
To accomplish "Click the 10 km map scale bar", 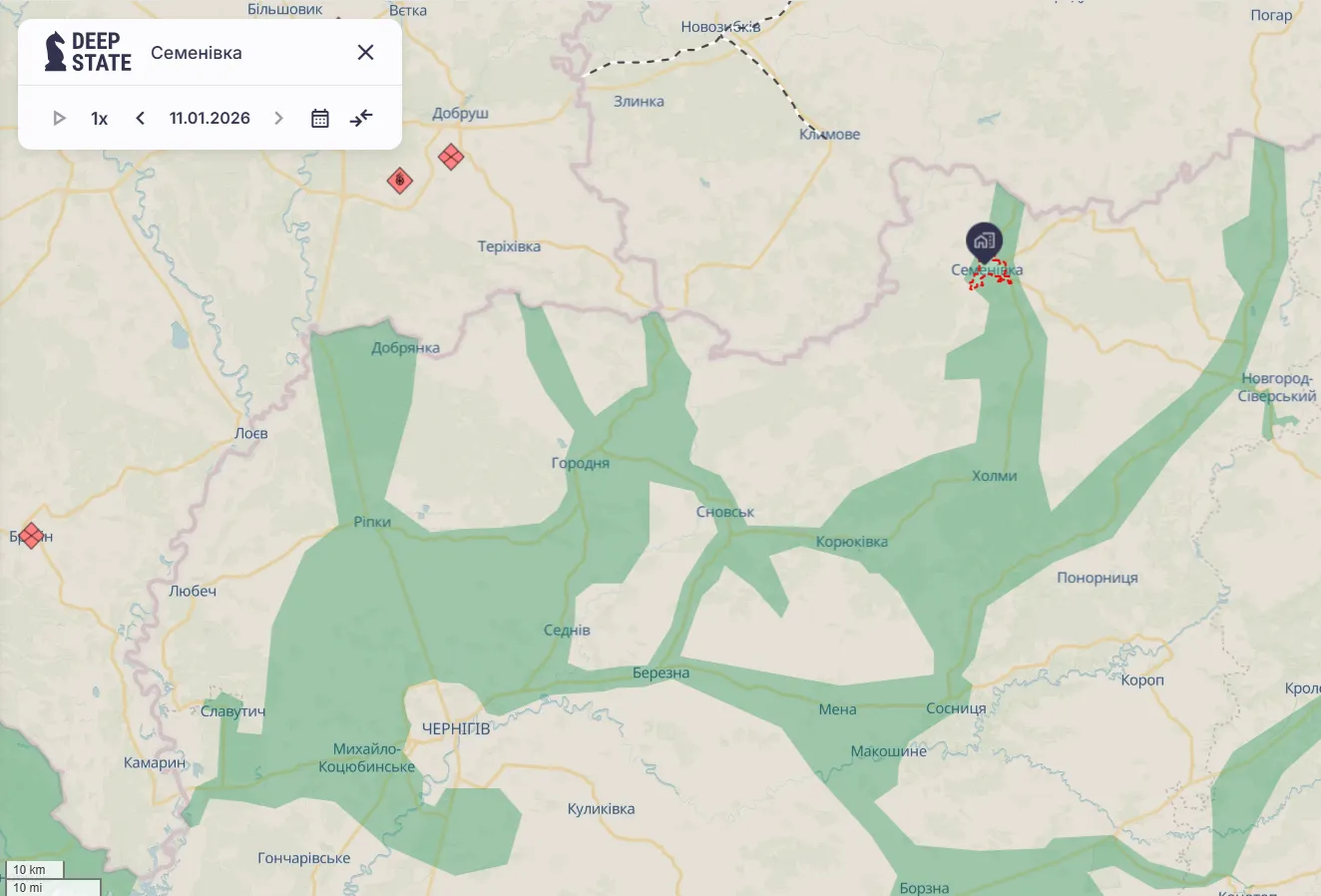I will [35, 870].
